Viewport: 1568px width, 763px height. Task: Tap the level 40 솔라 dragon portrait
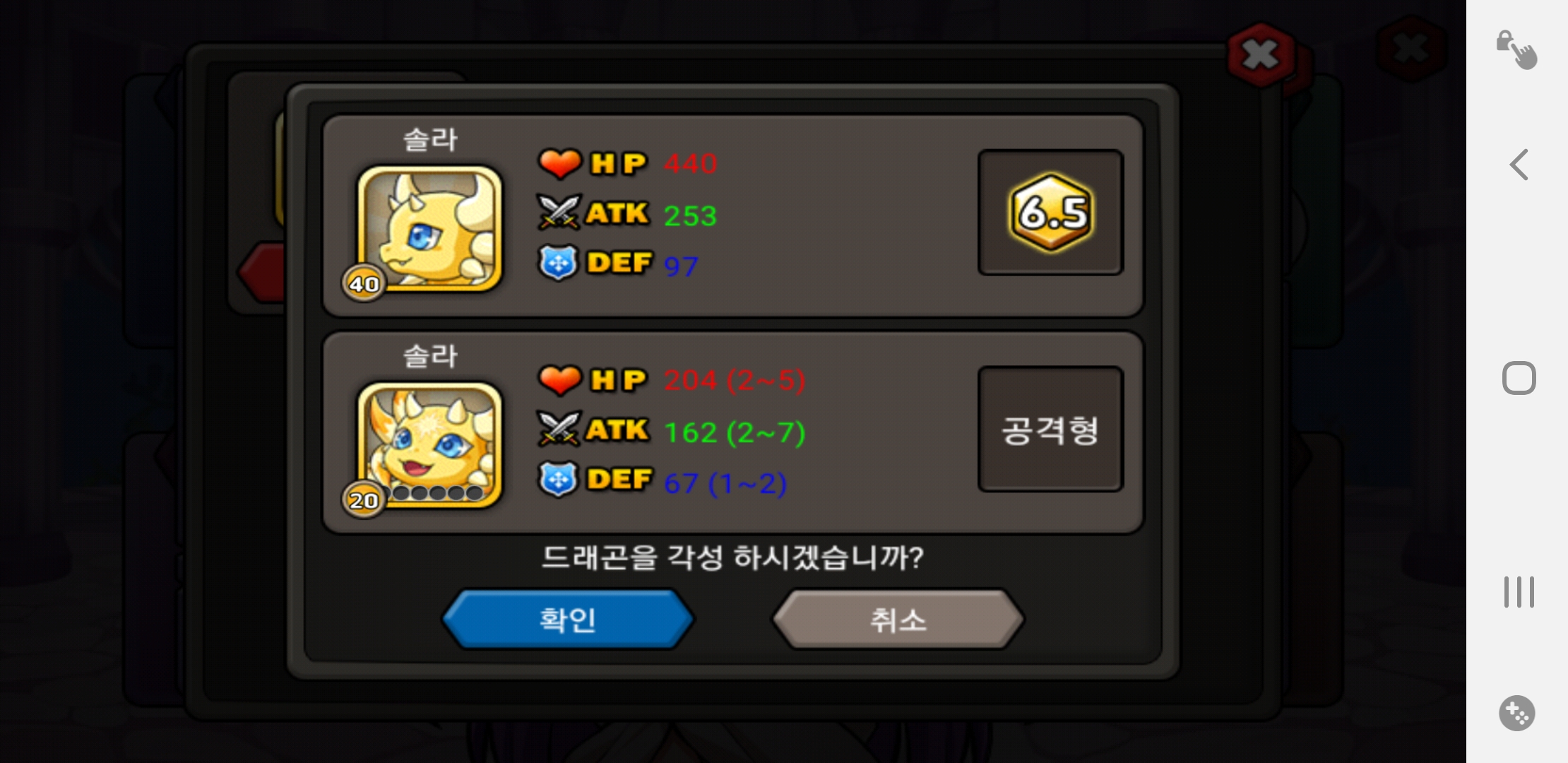(x=429, y=228)
